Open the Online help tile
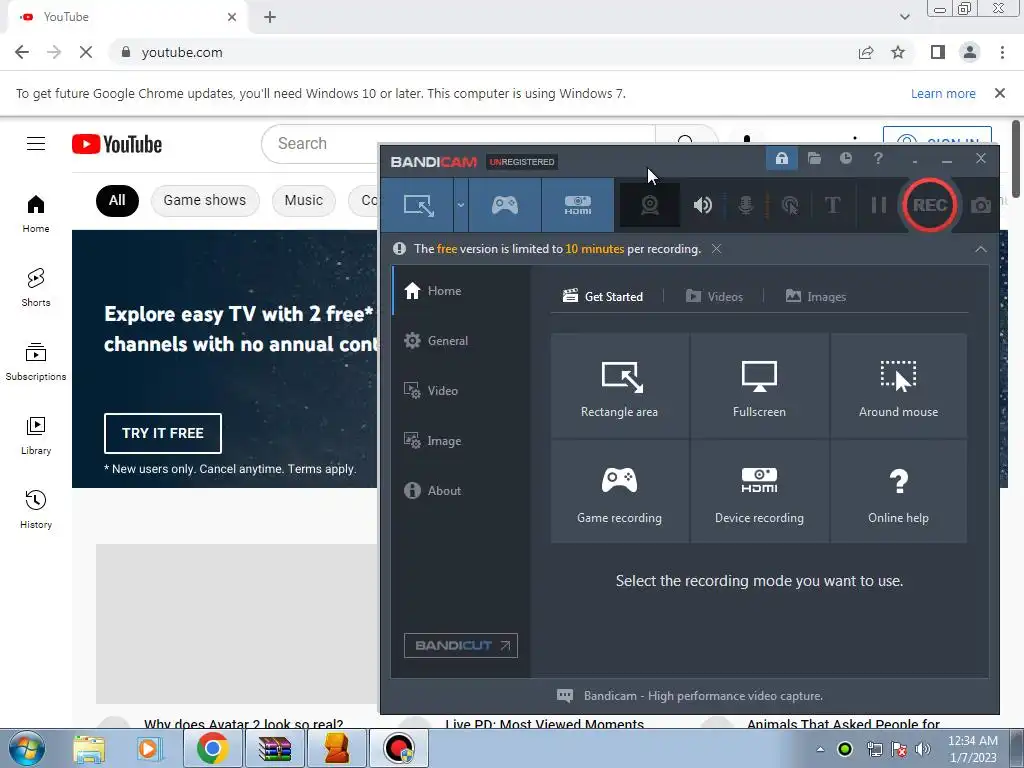1024x768 pixels. coord(899,492)
